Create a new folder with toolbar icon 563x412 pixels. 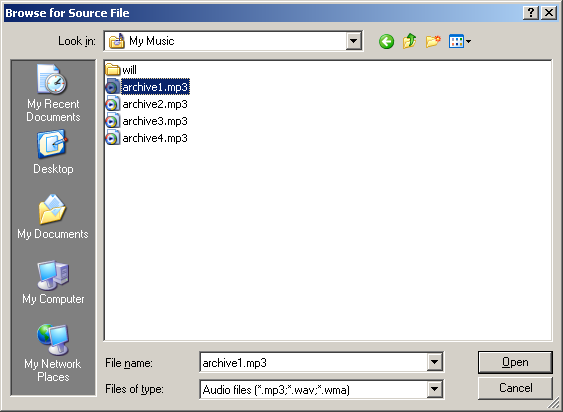[433, 41]
